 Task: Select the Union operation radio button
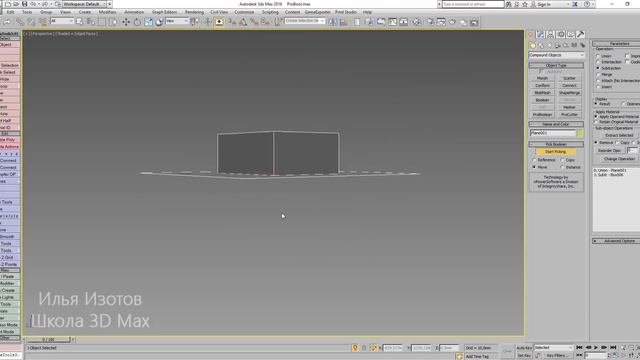coord(598,56)
